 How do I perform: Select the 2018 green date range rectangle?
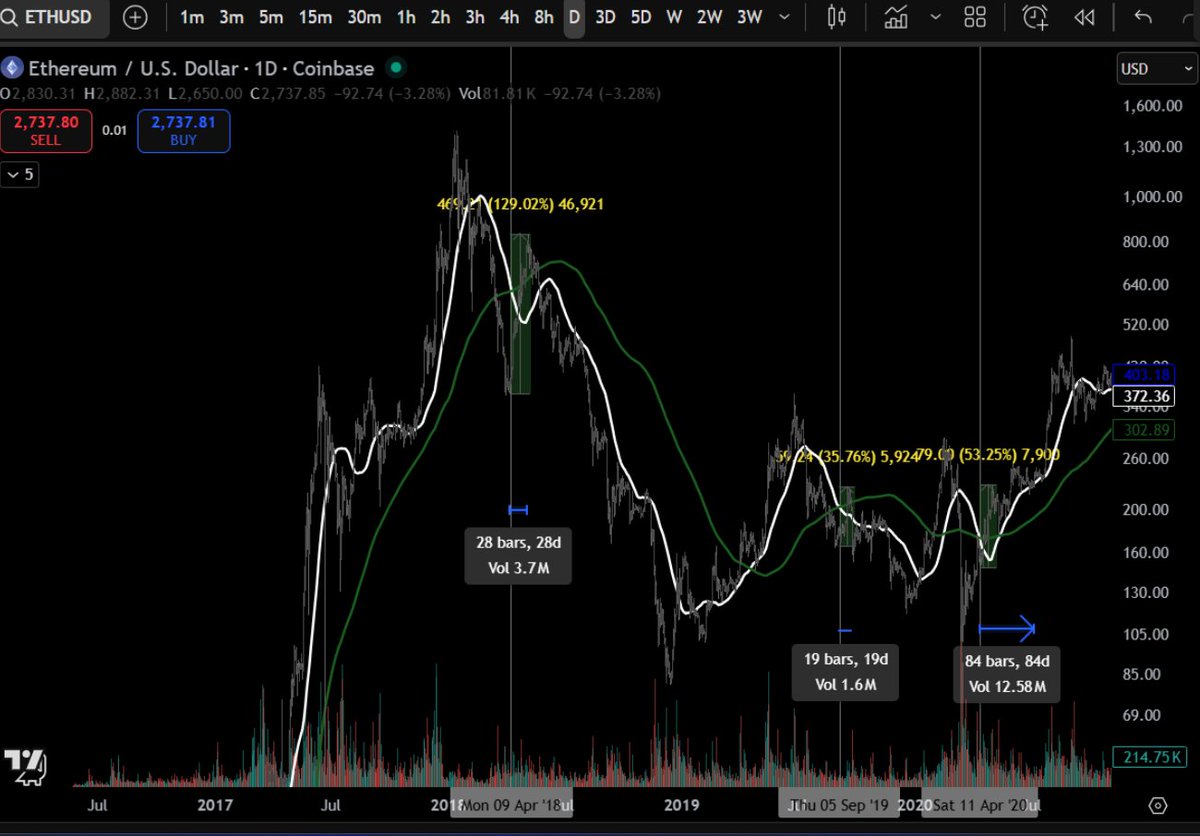click(x=519, y=314)
